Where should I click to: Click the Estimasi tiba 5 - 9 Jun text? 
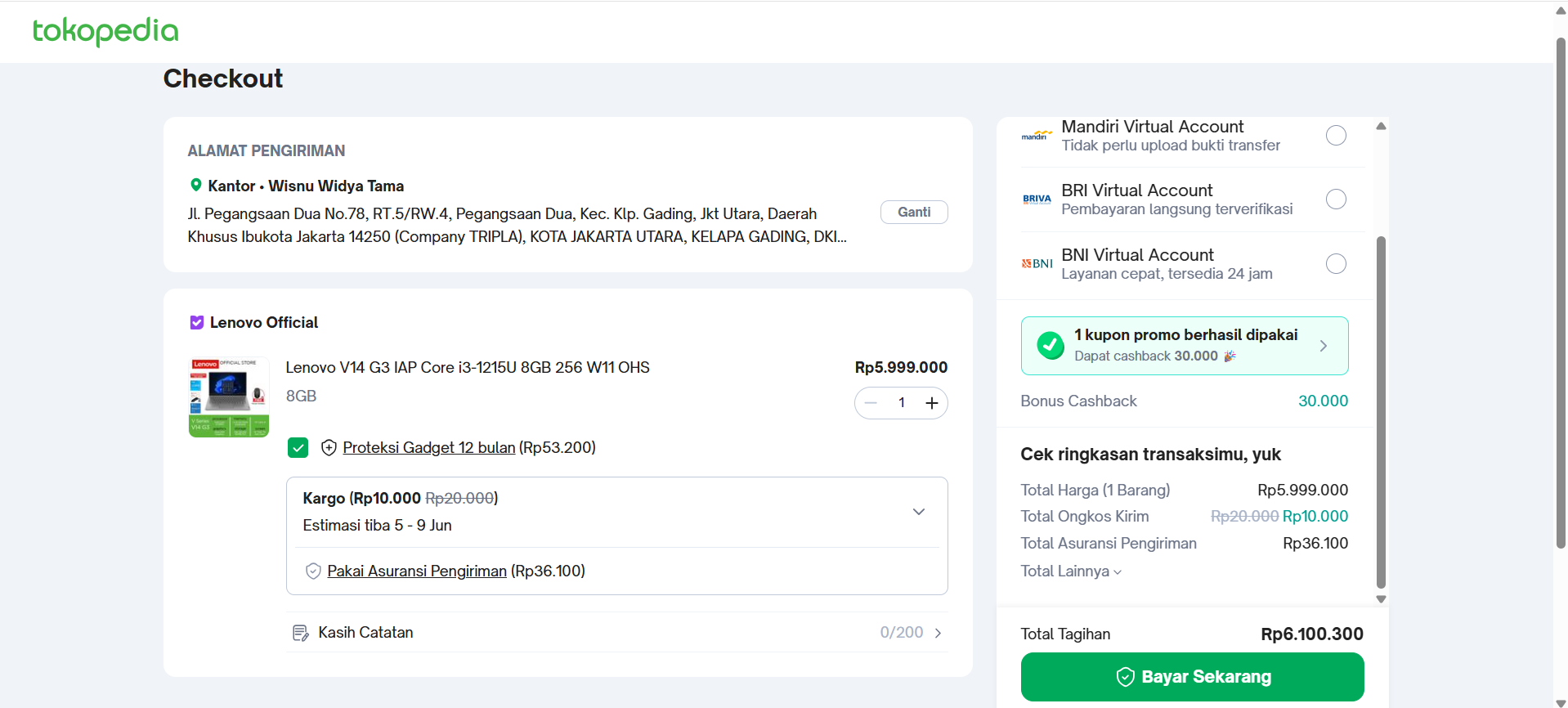click(x=377, y=526)
